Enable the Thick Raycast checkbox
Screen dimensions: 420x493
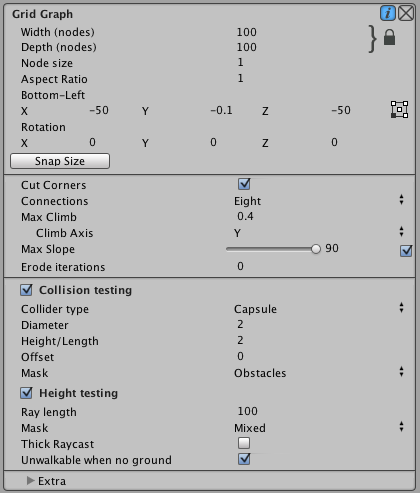click(244, 443)
